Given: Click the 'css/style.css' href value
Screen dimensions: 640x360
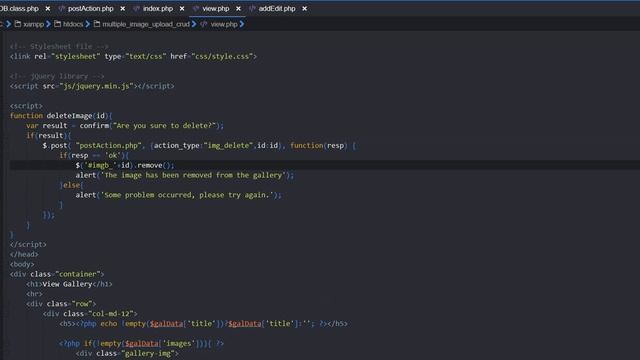Looking at the screenshot, I should pos(222,56).
